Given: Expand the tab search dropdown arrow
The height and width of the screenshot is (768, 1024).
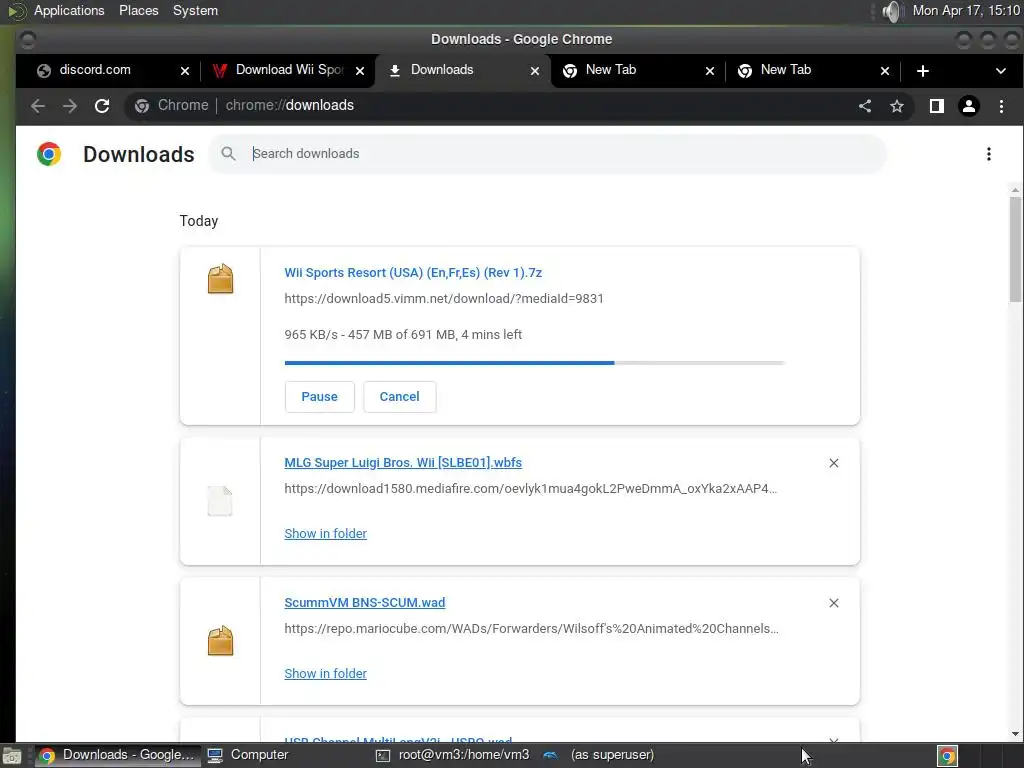Looking at the screenshot, I should tap(1000, 71).
